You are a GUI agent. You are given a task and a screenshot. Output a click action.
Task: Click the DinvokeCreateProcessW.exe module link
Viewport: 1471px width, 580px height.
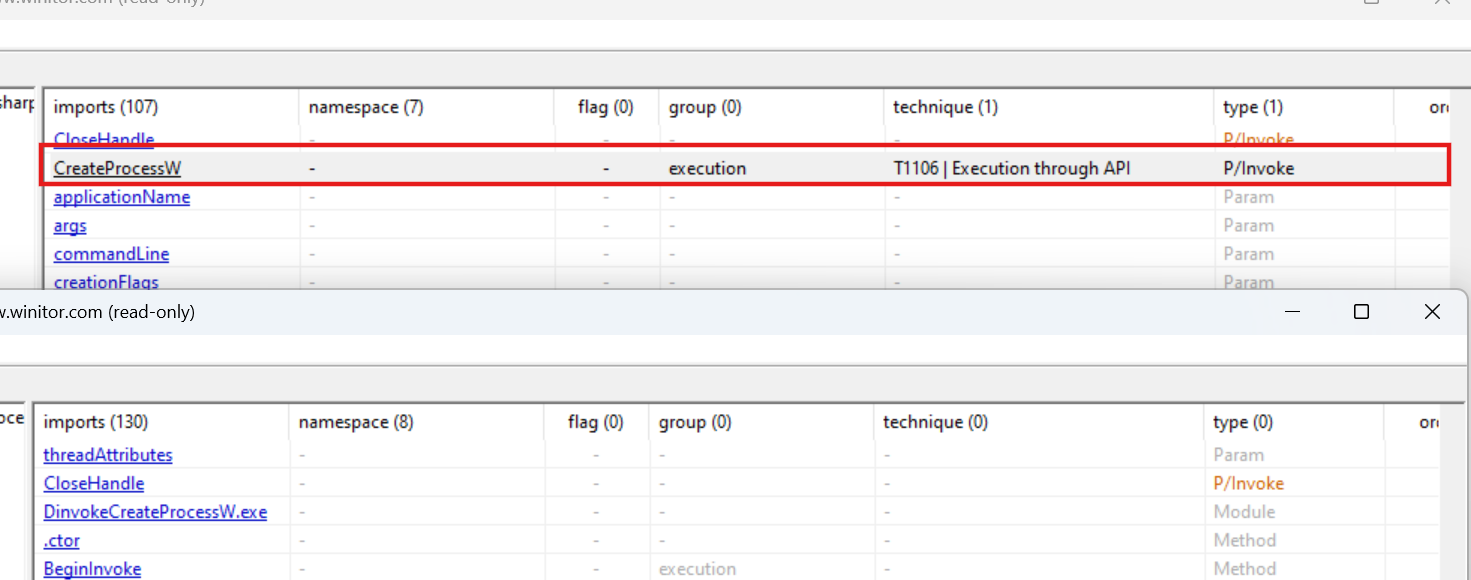point(155,512)
